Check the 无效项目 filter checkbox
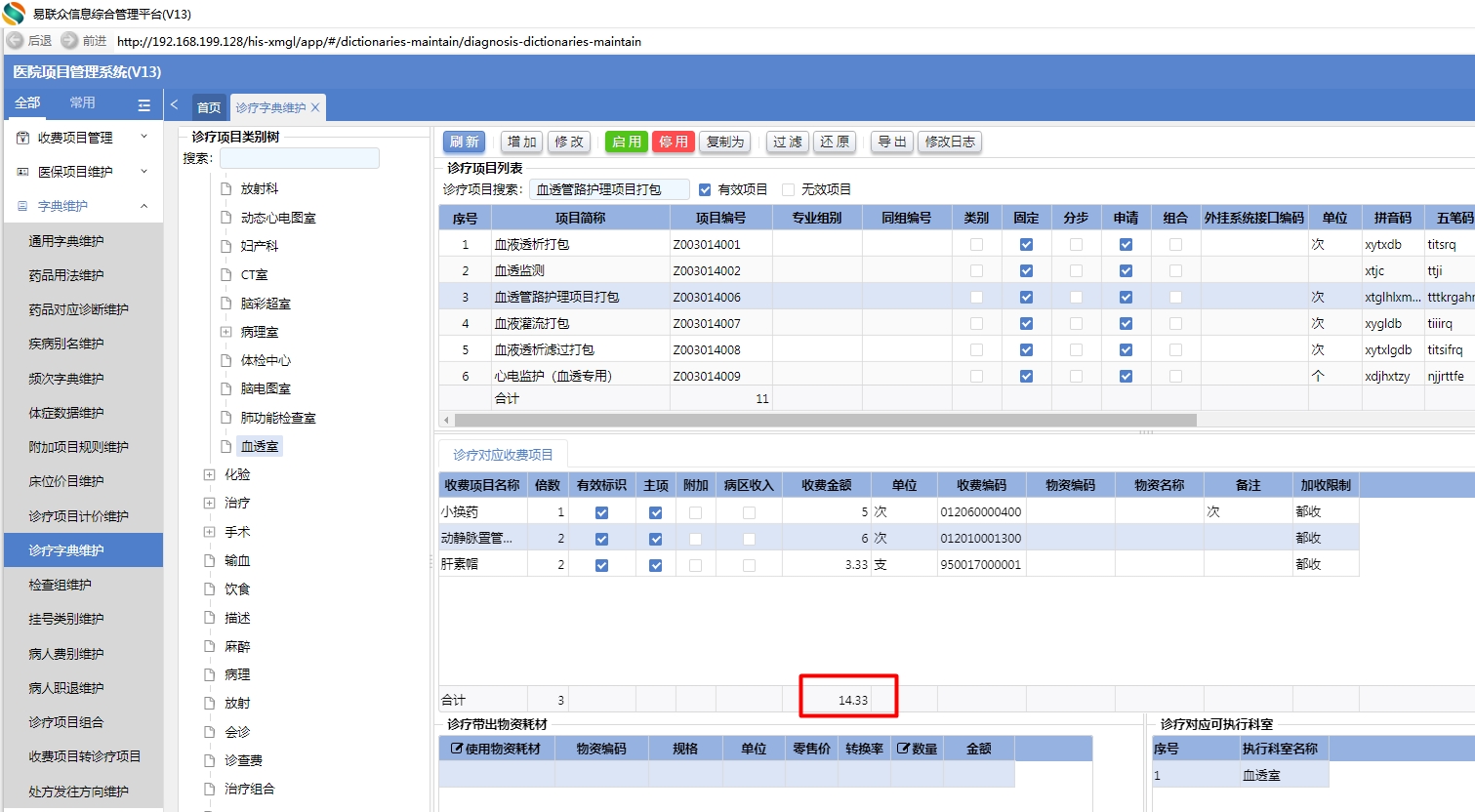 pos(789,189)
